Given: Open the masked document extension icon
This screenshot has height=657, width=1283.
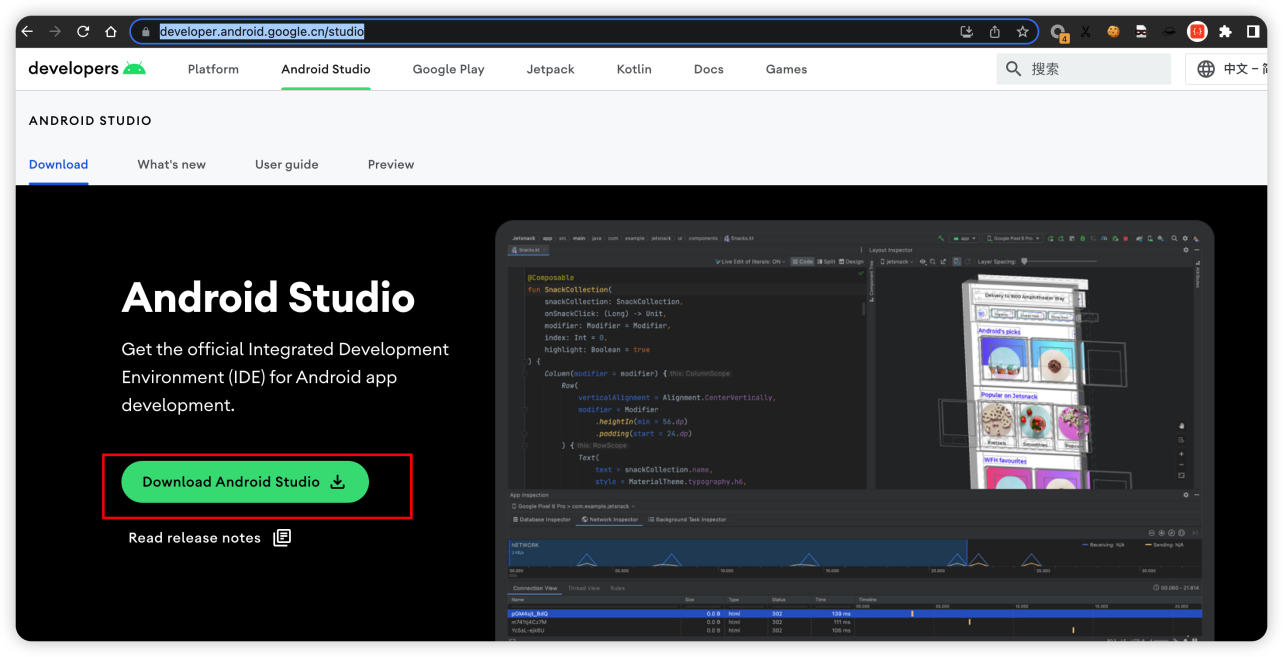Looking at the screenshot, I should tap(1141, 32).
